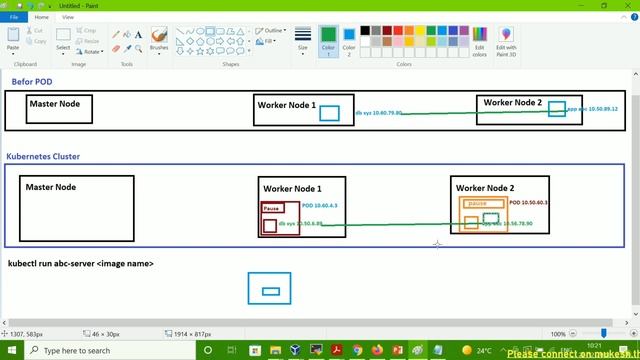
Task: Open the Rotate dropdown
Action: click(90, 51)
